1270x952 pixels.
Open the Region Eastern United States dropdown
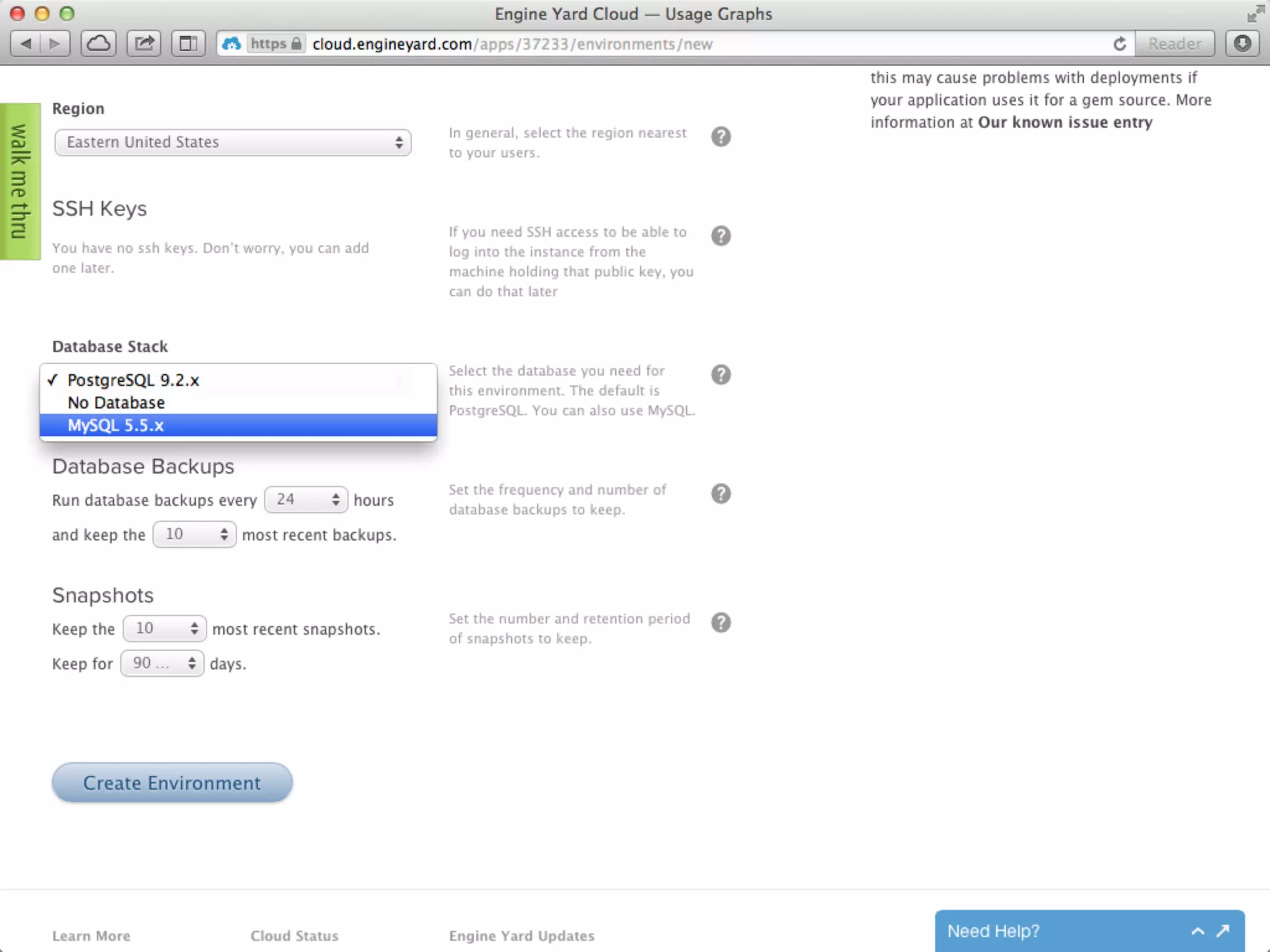click(233, 143)
